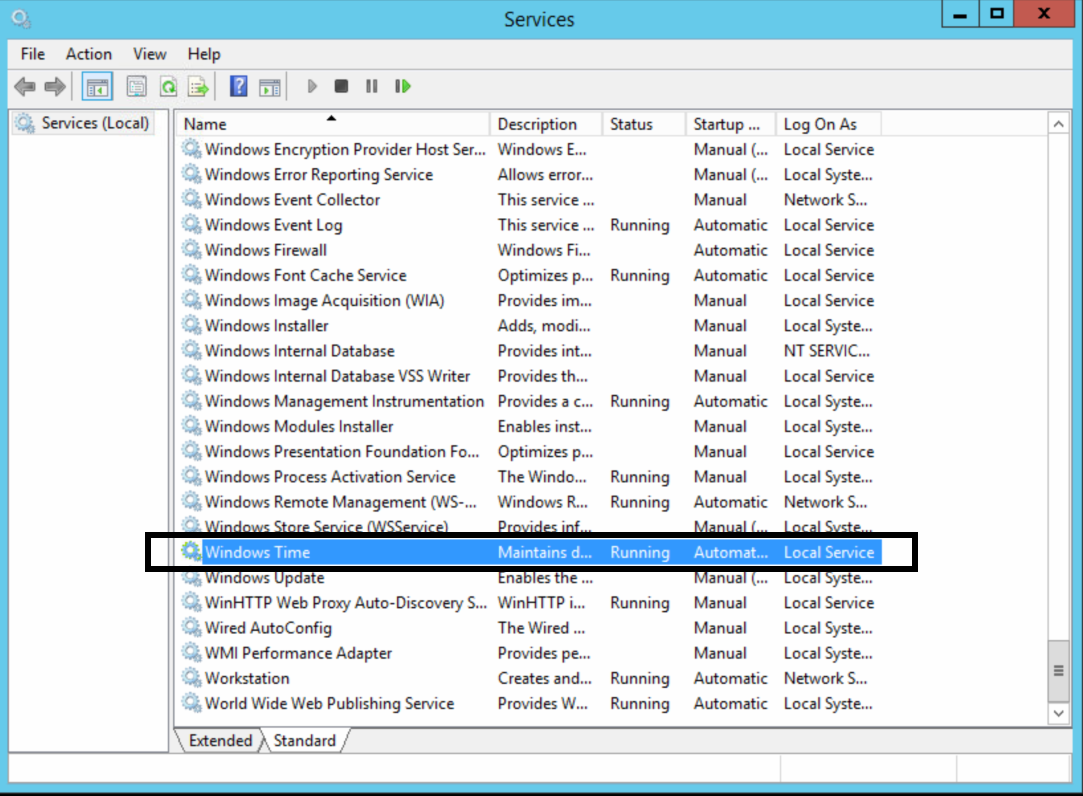Click the Back navigation arrow
Viewport: 1083px width, 796px height.
click(x=24, y=86)
